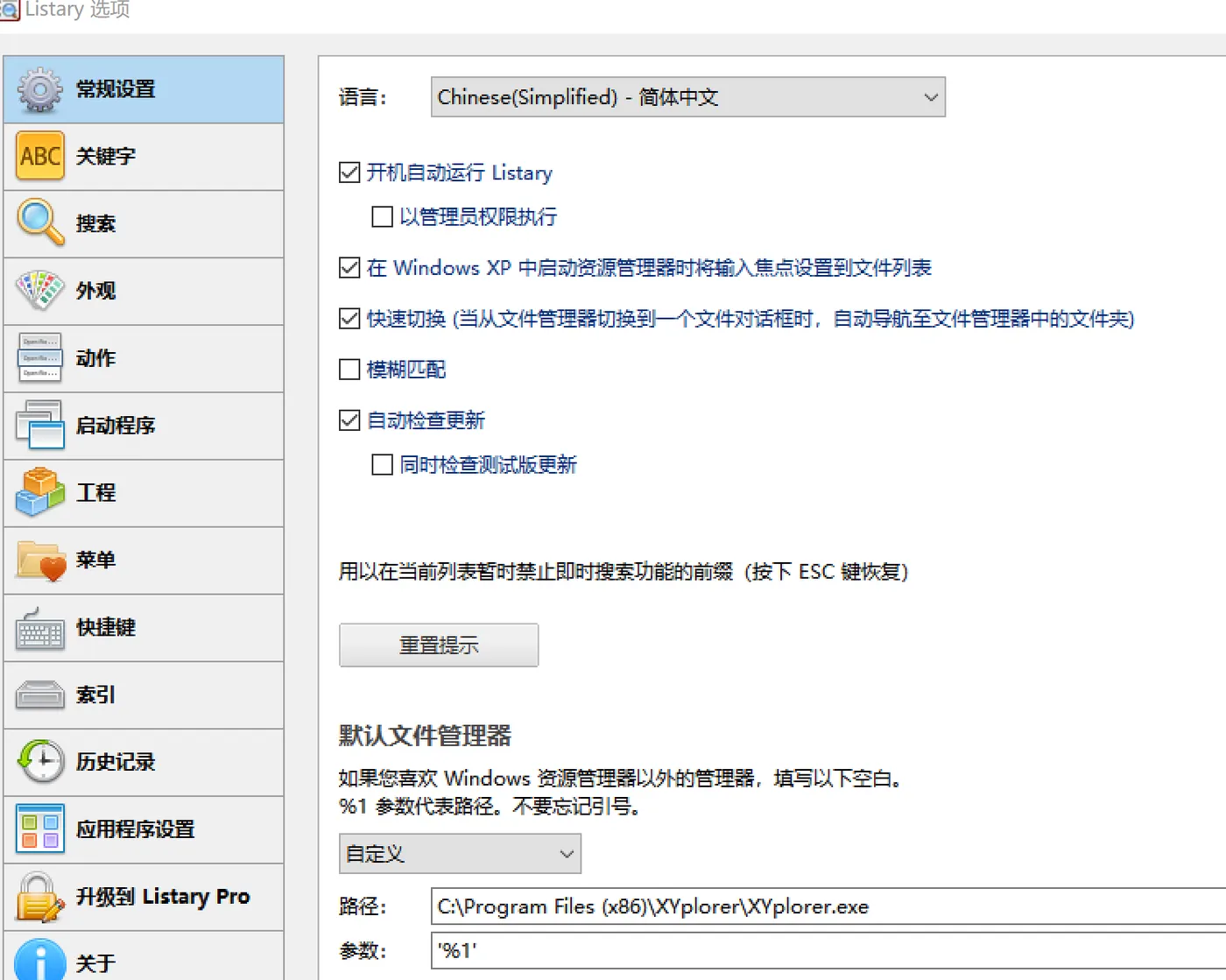Check 同时检查测试版更新

coord(383,464)
